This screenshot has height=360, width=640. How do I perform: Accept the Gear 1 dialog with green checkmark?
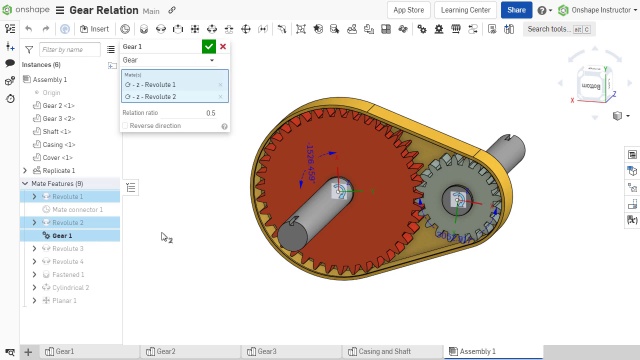(x=209, y=47)
